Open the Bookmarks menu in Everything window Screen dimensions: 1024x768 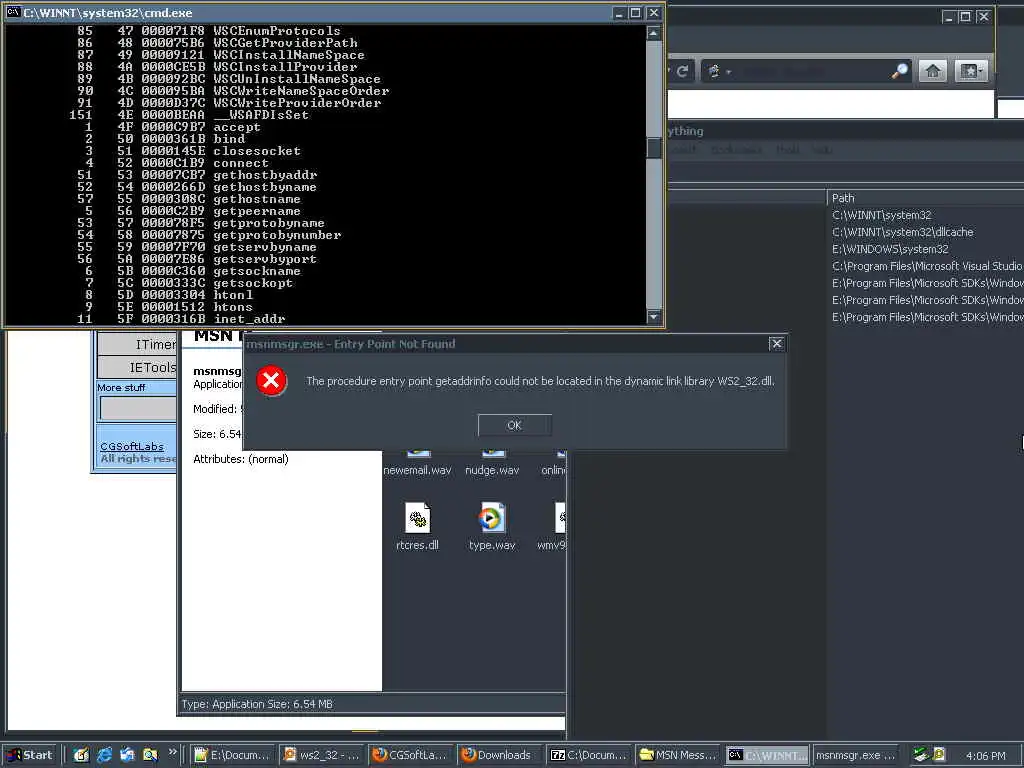pos(736,150)
